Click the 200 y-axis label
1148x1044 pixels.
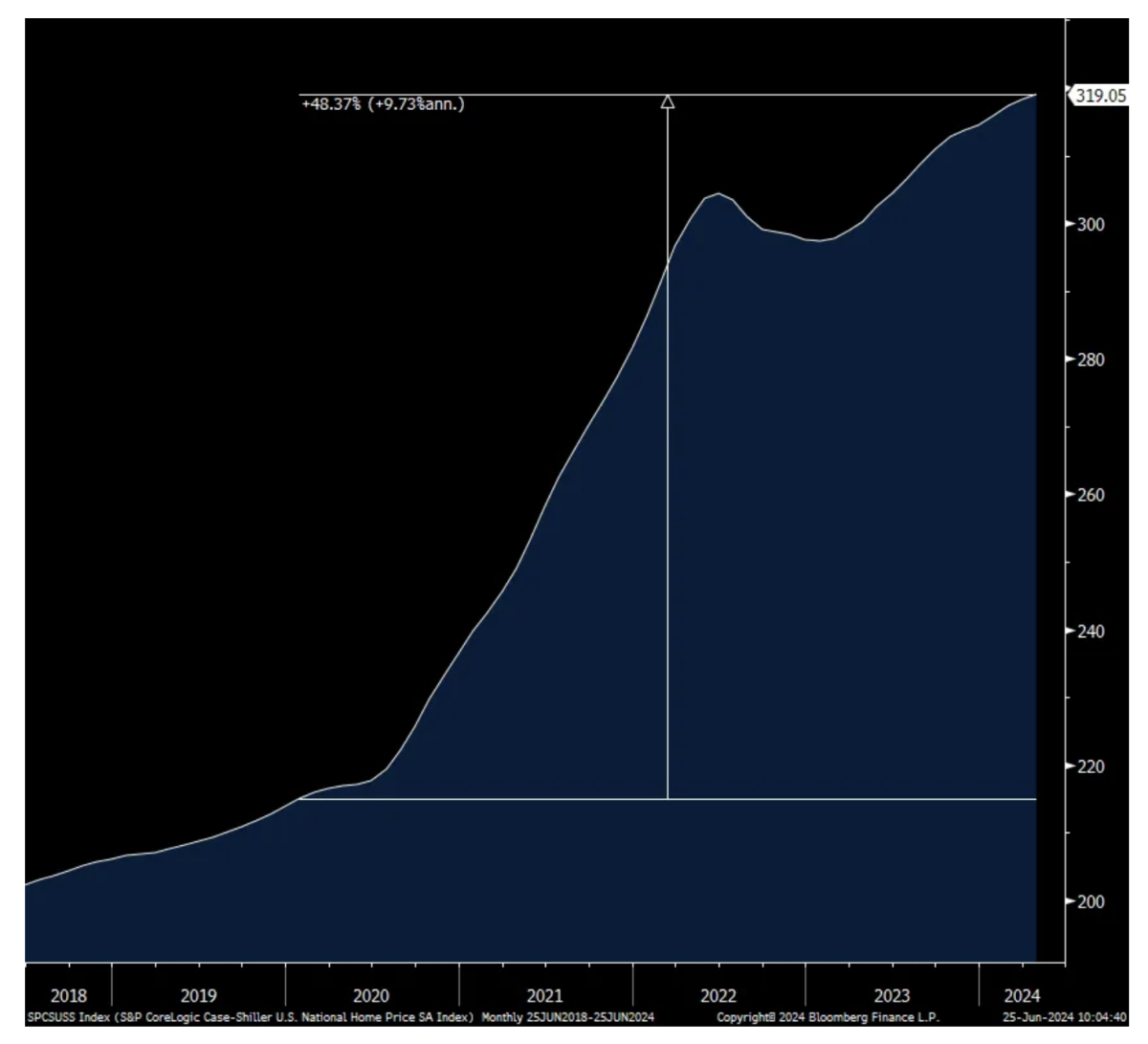(x=1090, y=902)
